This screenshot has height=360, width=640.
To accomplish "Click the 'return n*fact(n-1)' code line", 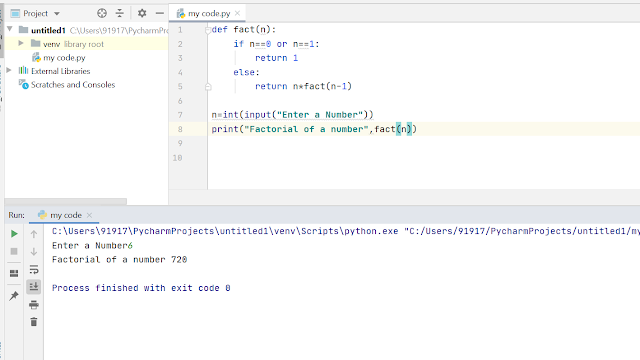I will 303,86.
